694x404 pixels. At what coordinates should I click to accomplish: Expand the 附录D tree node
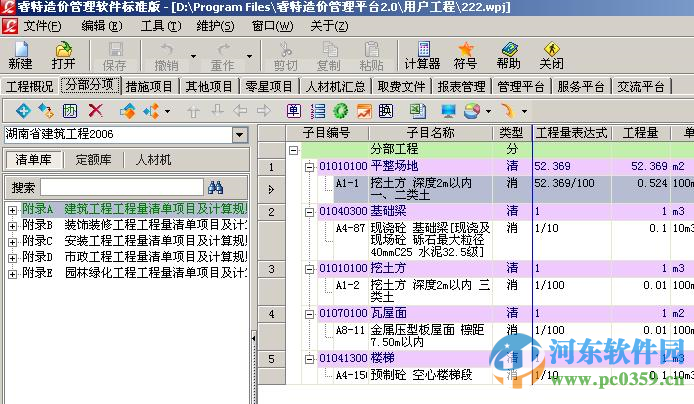click(x=12, y=258)
